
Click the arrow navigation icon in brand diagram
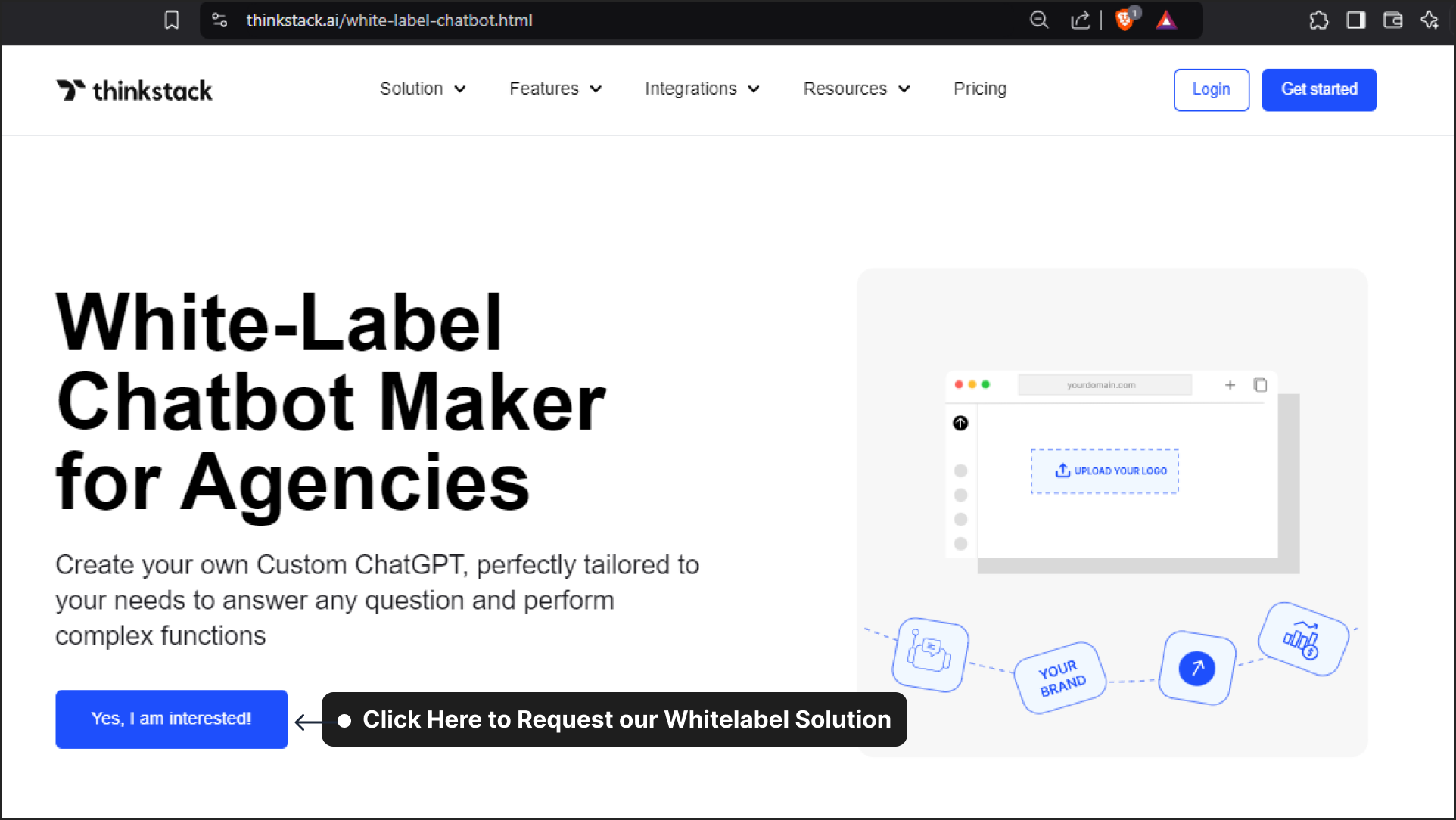tap(1196, 667)
